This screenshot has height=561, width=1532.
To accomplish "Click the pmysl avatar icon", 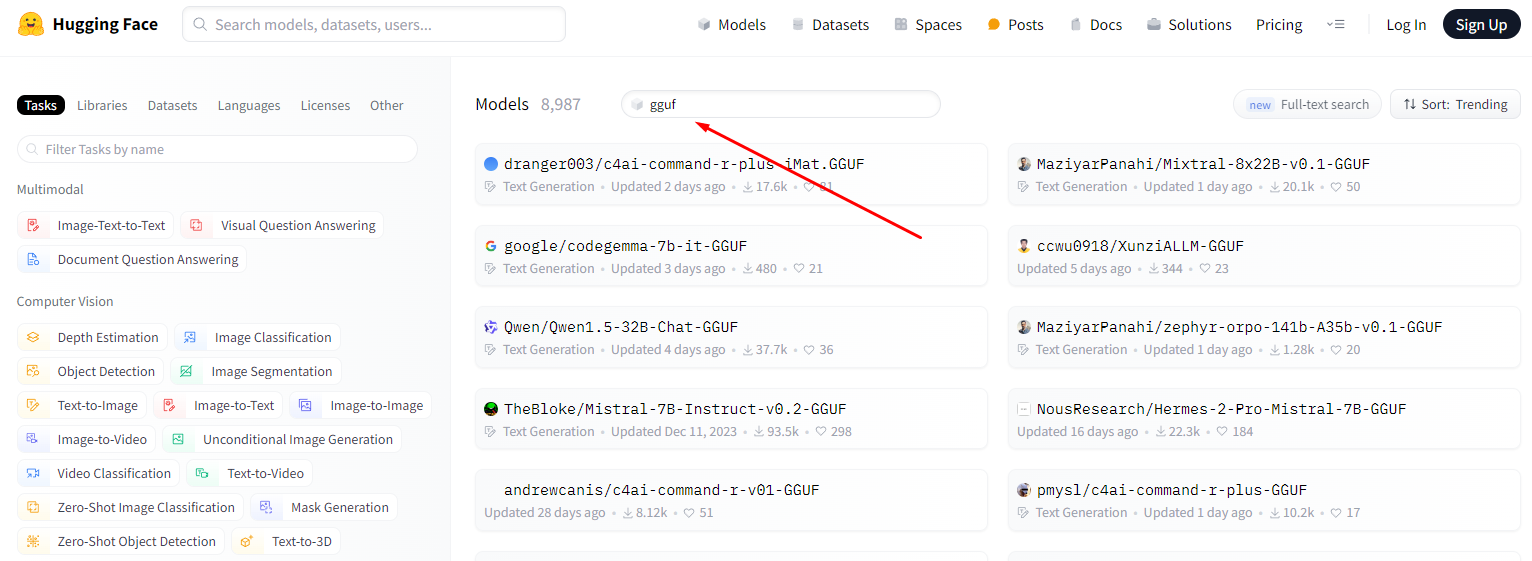I will pos(1024,490).
